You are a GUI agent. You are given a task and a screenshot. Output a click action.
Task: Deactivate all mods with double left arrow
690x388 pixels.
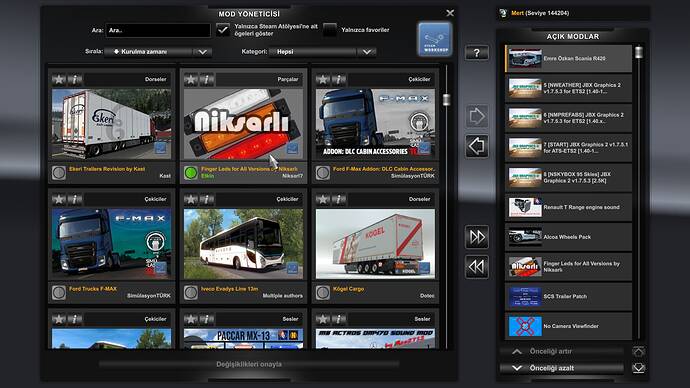point(477,267)
